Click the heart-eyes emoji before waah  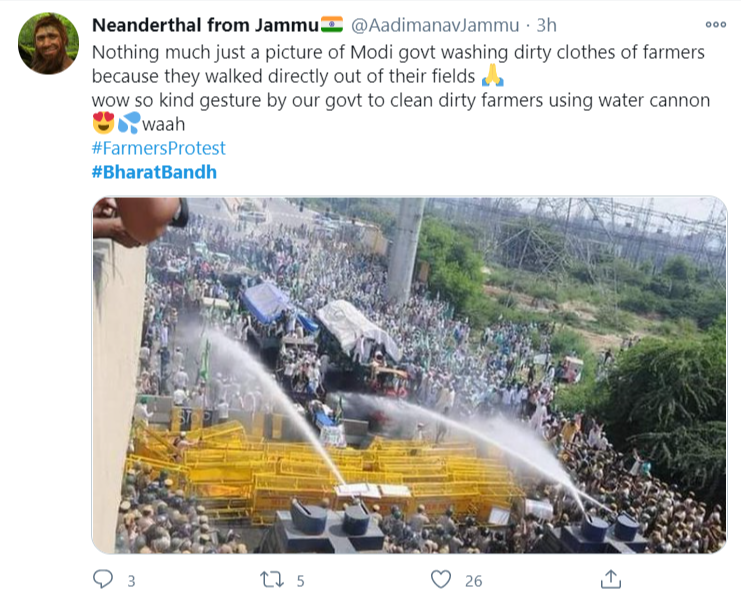103,123
